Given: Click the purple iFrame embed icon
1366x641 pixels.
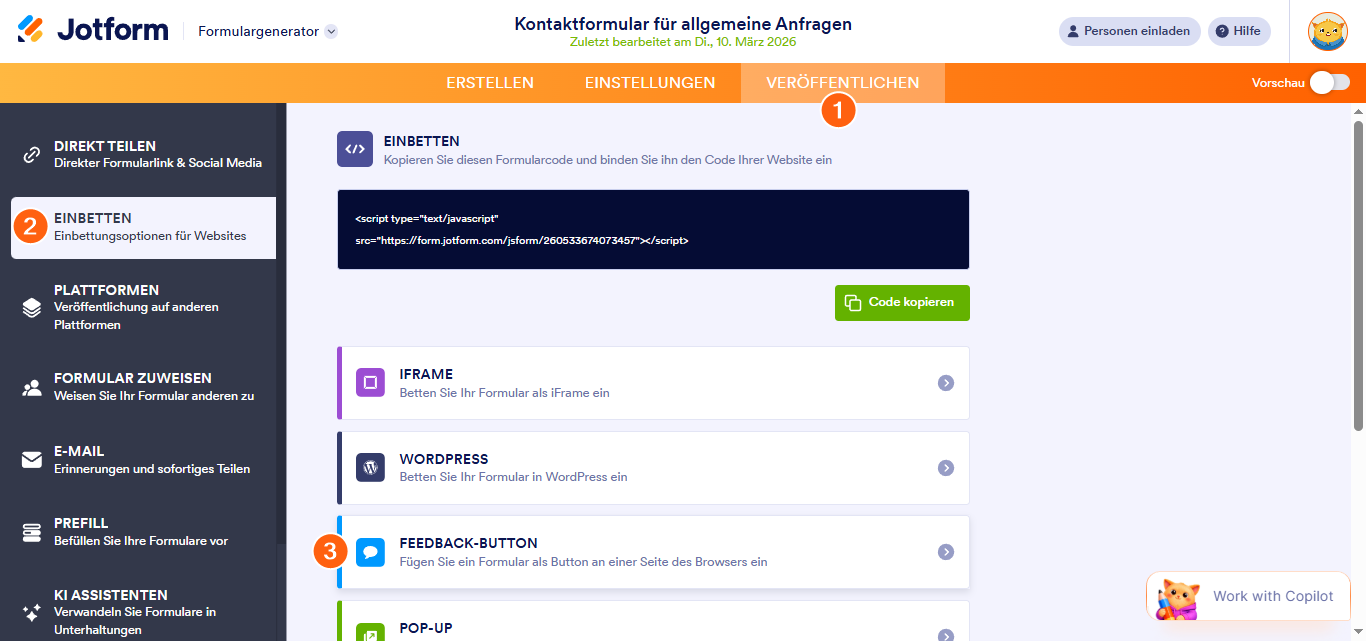Looking at the screenshot, I should point(370,383).
